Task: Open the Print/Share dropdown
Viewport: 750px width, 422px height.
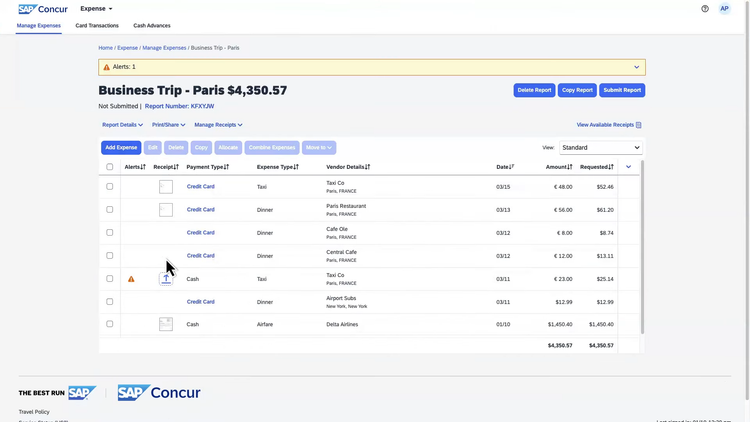Action: point(168,125)
